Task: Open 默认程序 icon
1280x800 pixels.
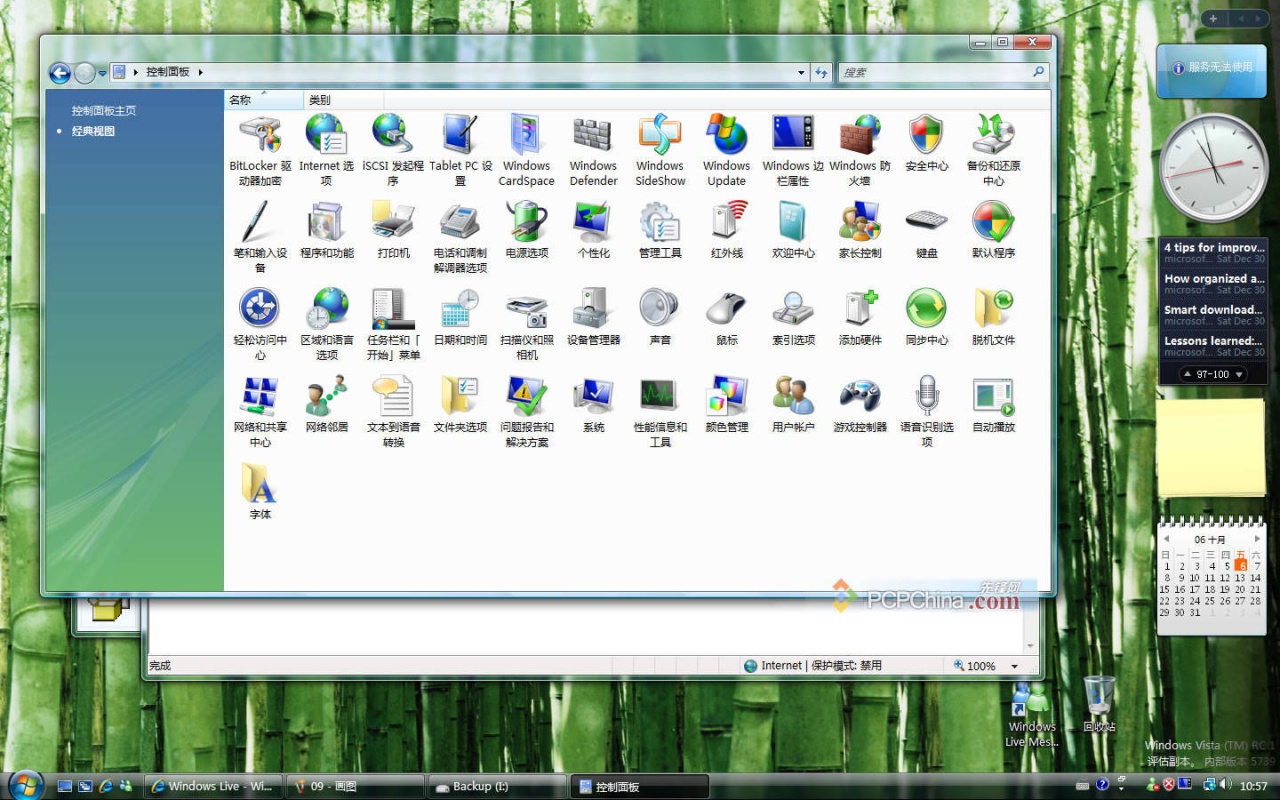Action: [x=993, y=221]
